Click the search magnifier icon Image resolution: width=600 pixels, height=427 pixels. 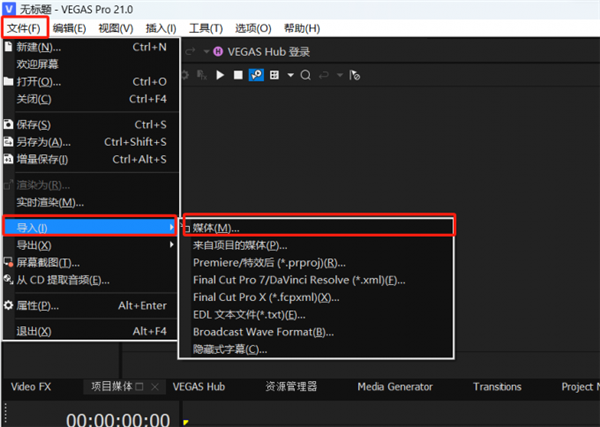(x=305, y=75)
